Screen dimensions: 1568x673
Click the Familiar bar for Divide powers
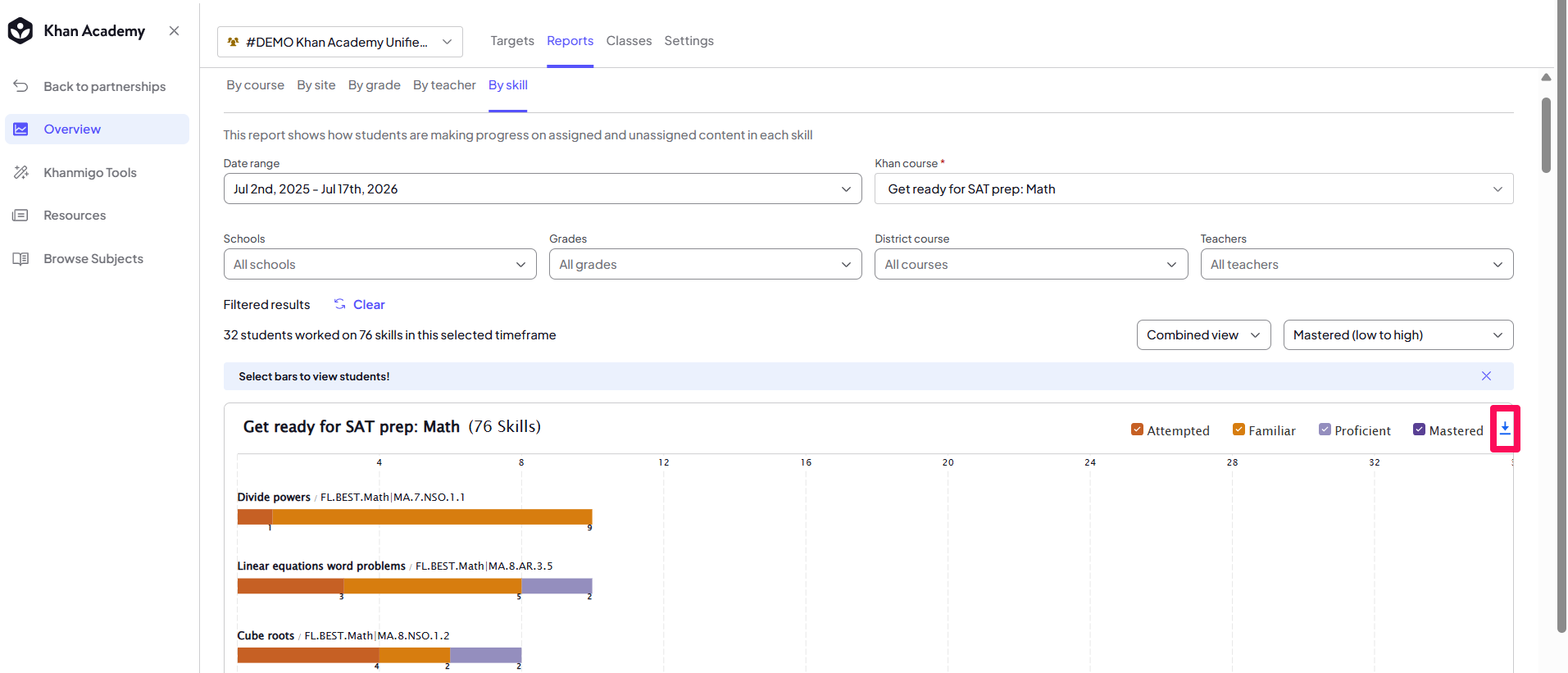pyautogui.click(x=433, y=516)
